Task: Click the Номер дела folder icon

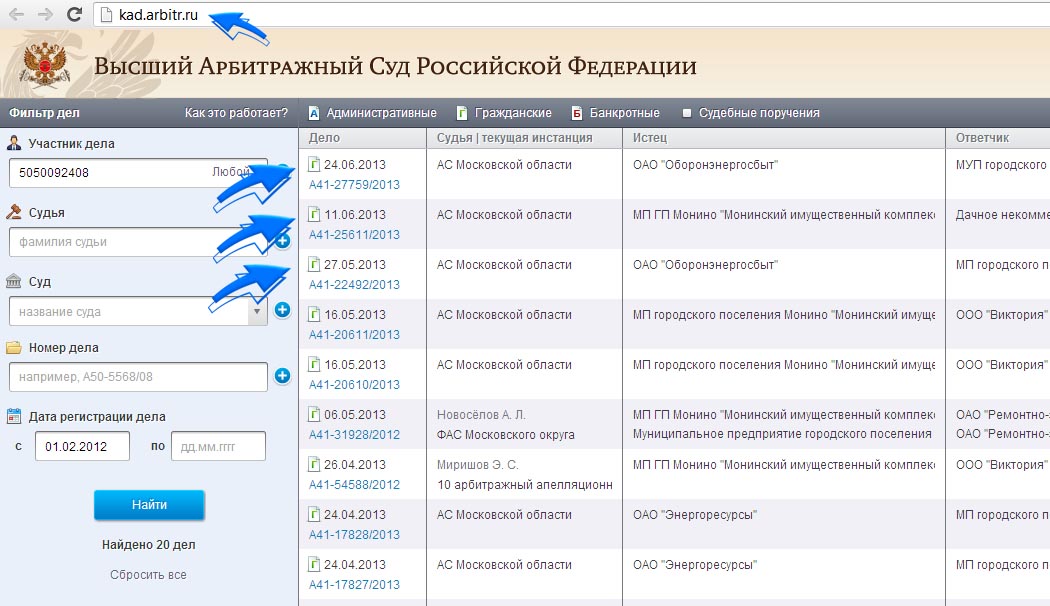Action: (14, 348)
